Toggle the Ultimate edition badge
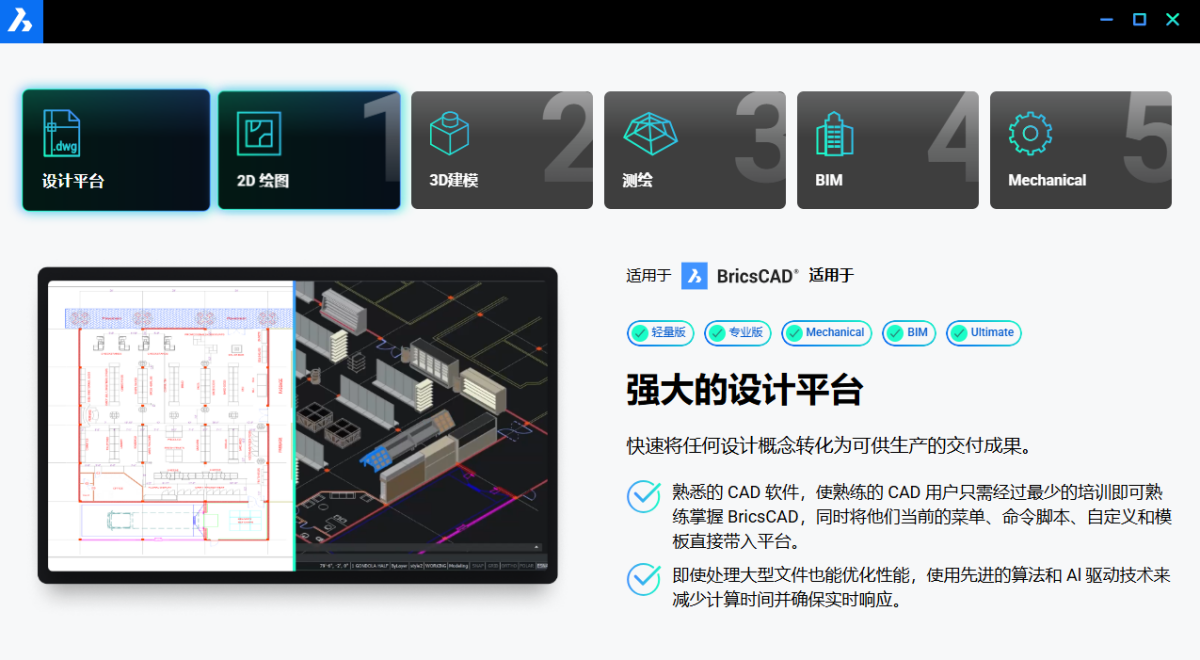1200x660 pixels. coord(982,333)
